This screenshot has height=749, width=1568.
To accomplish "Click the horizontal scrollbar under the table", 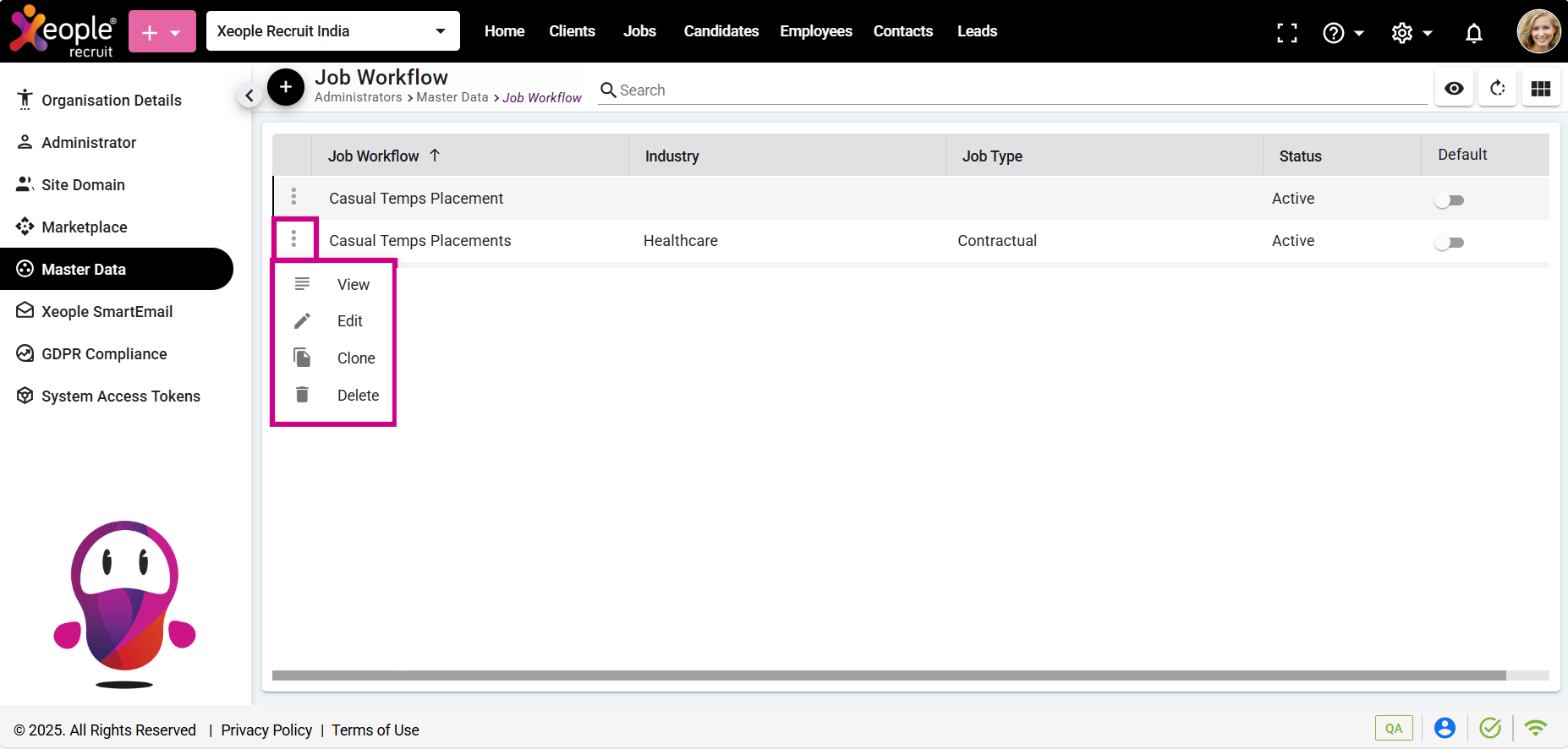I will 888,675.
